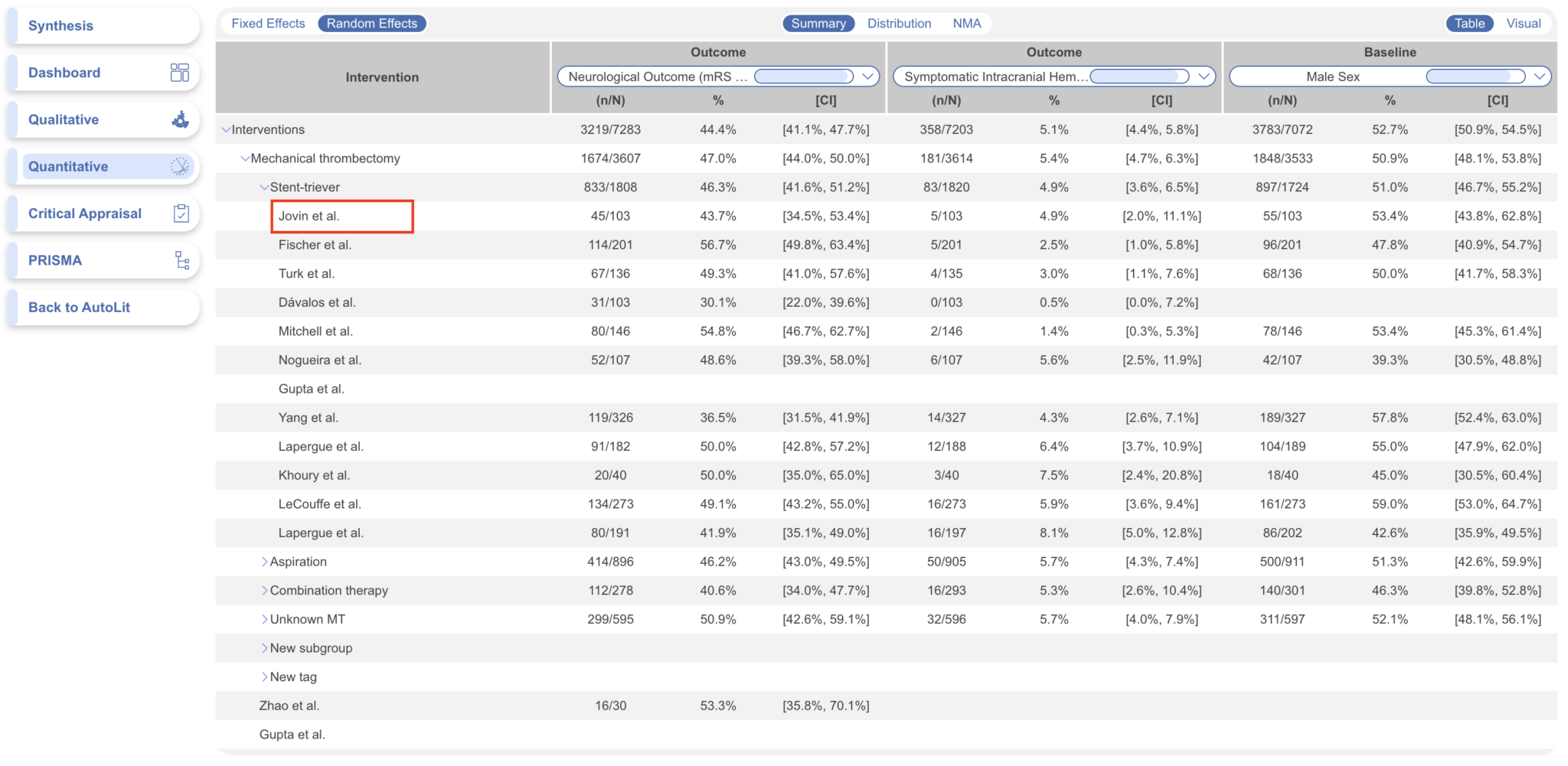1568x766 pixels.
Task: Switch to Visual view
Action: [1523, 24]
